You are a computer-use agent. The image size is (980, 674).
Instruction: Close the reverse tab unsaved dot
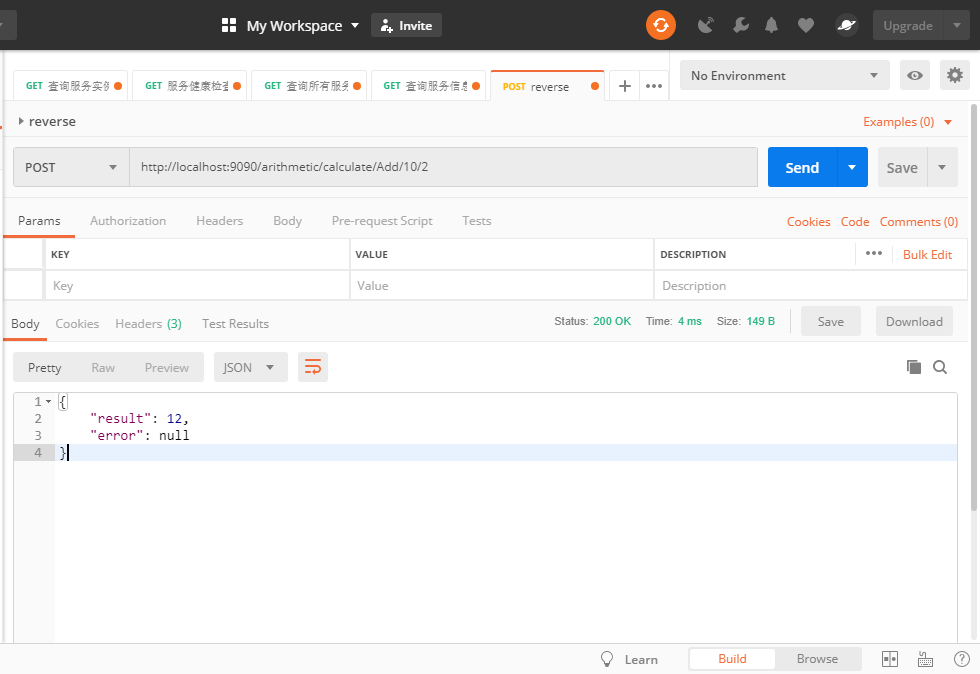(x=594, y=86)
